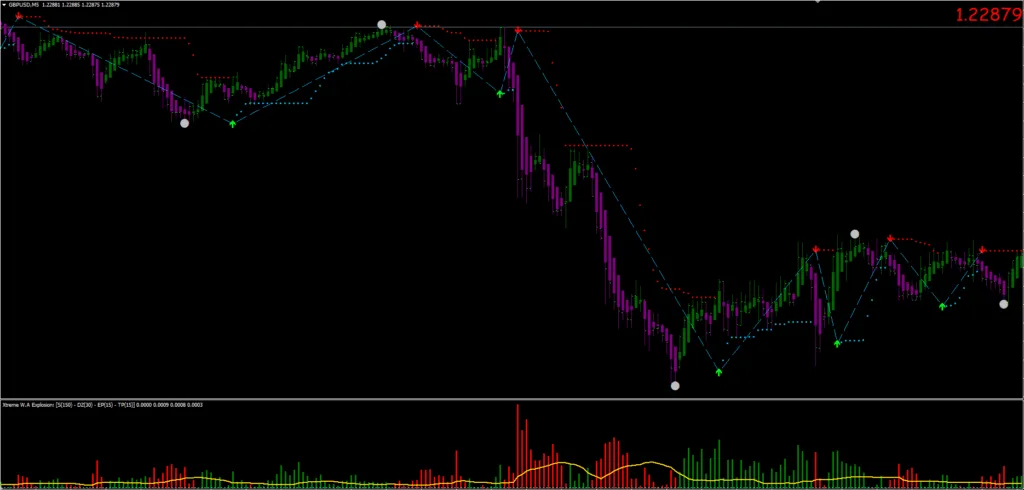Screen dimensions: 1024x490
Task: Select the rightmost green buy arrow
Action: [x=942, y=306]
